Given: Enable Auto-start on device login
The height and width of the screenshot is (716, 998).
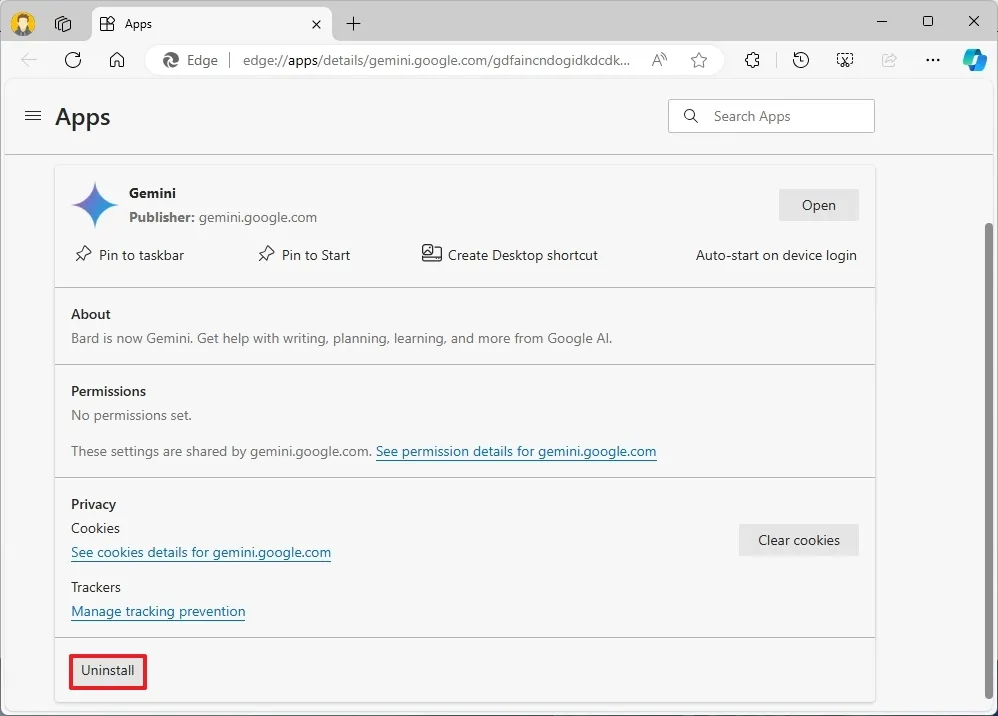Looking at the screenshot, I should pos(776,255).
